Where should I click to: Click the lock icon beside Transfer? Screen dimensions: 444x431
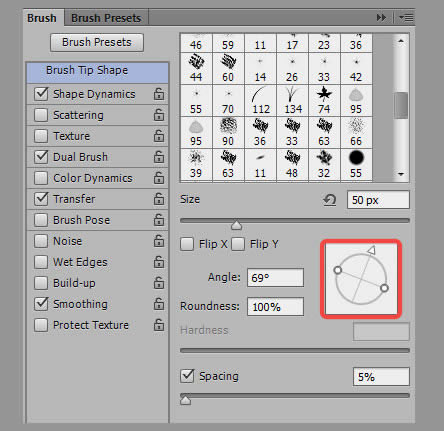pos(159,199)
